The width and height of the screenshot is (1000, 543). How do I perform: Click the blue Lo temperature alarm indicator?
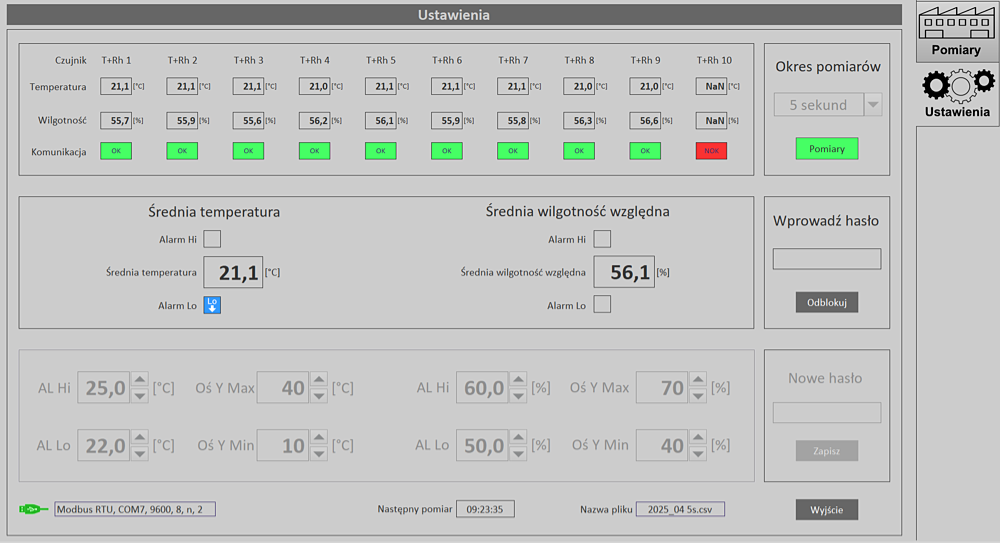click(x=212, y=305)
